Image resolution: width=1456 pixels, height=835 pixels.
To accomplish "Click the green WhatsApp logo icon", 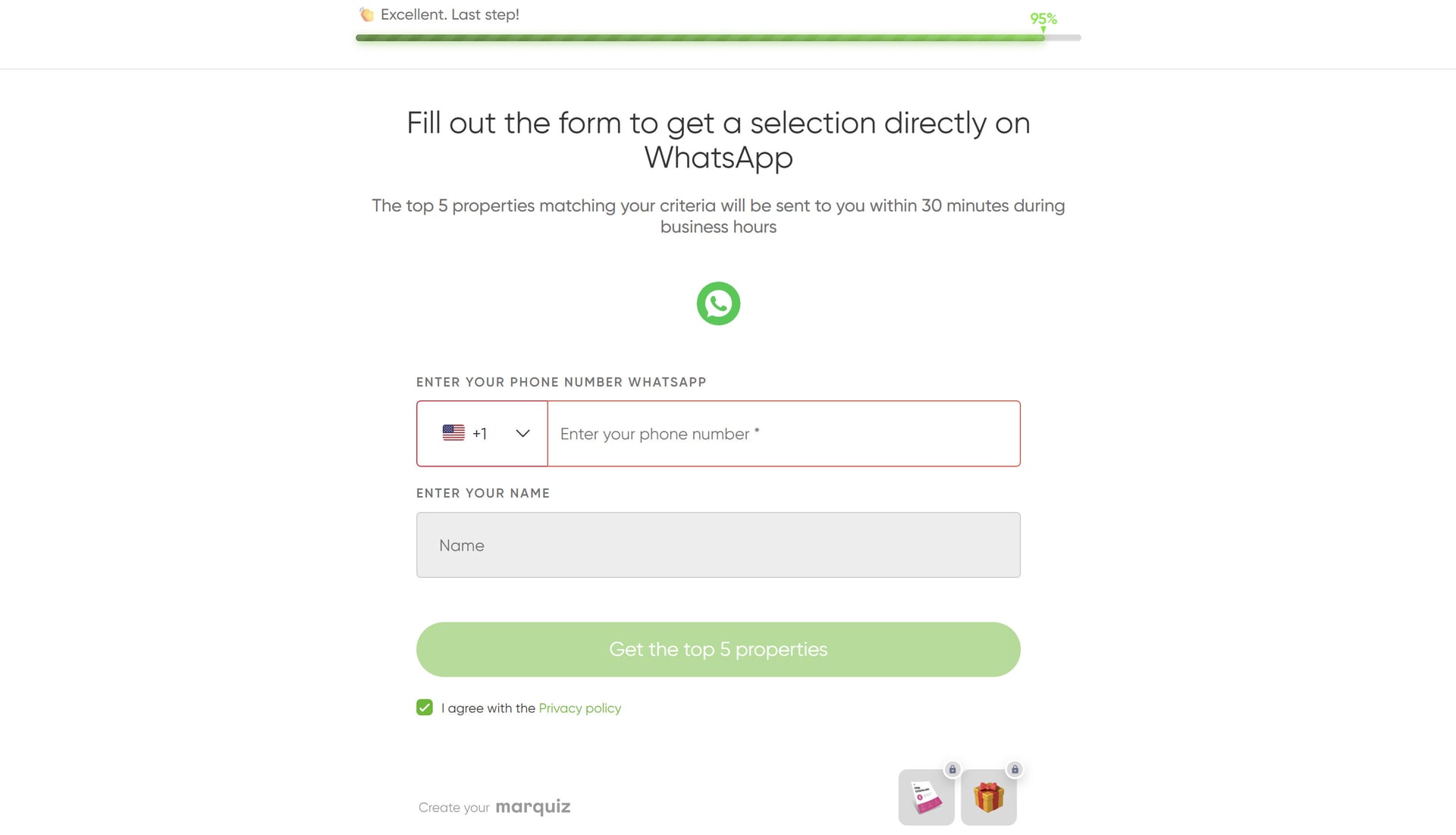I will click(718, 303).
